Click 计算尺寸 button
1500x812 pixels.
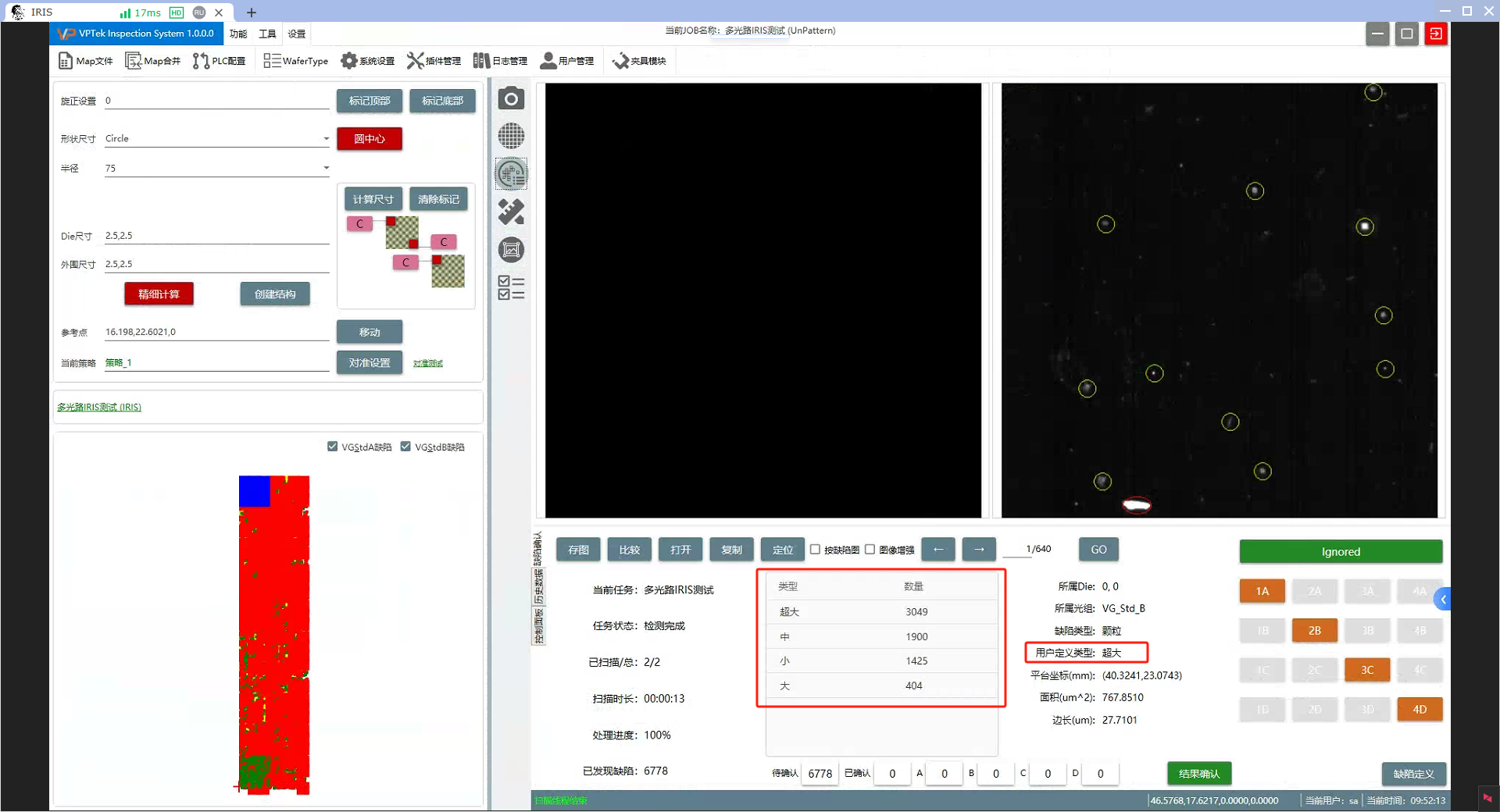[373, 199]
